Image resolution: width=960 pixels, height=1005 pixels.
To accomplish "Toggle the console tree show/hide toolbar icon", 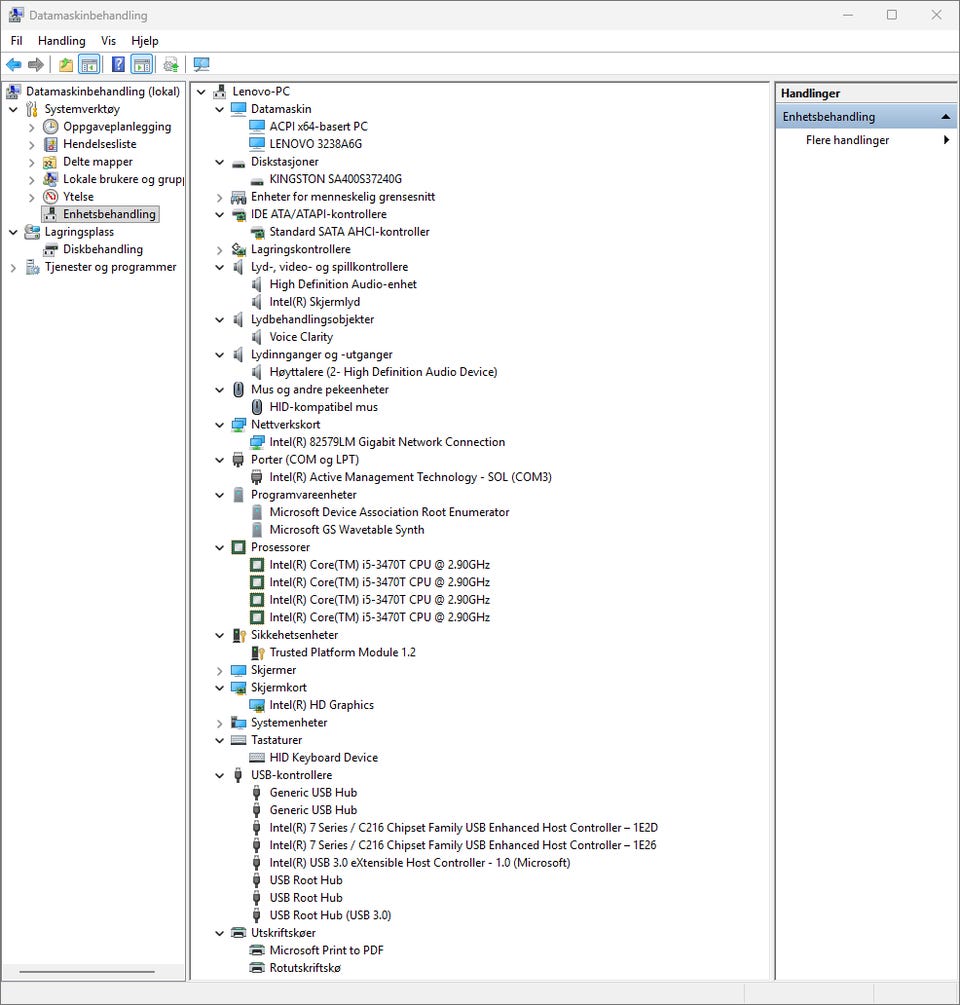I will (89, 65).
